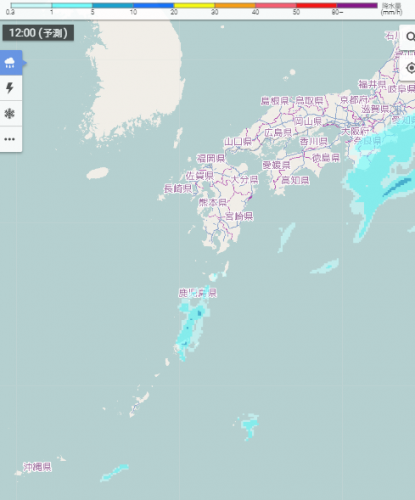
Task: Click the purple 80+ legend color segment
Action: point(357,5)
